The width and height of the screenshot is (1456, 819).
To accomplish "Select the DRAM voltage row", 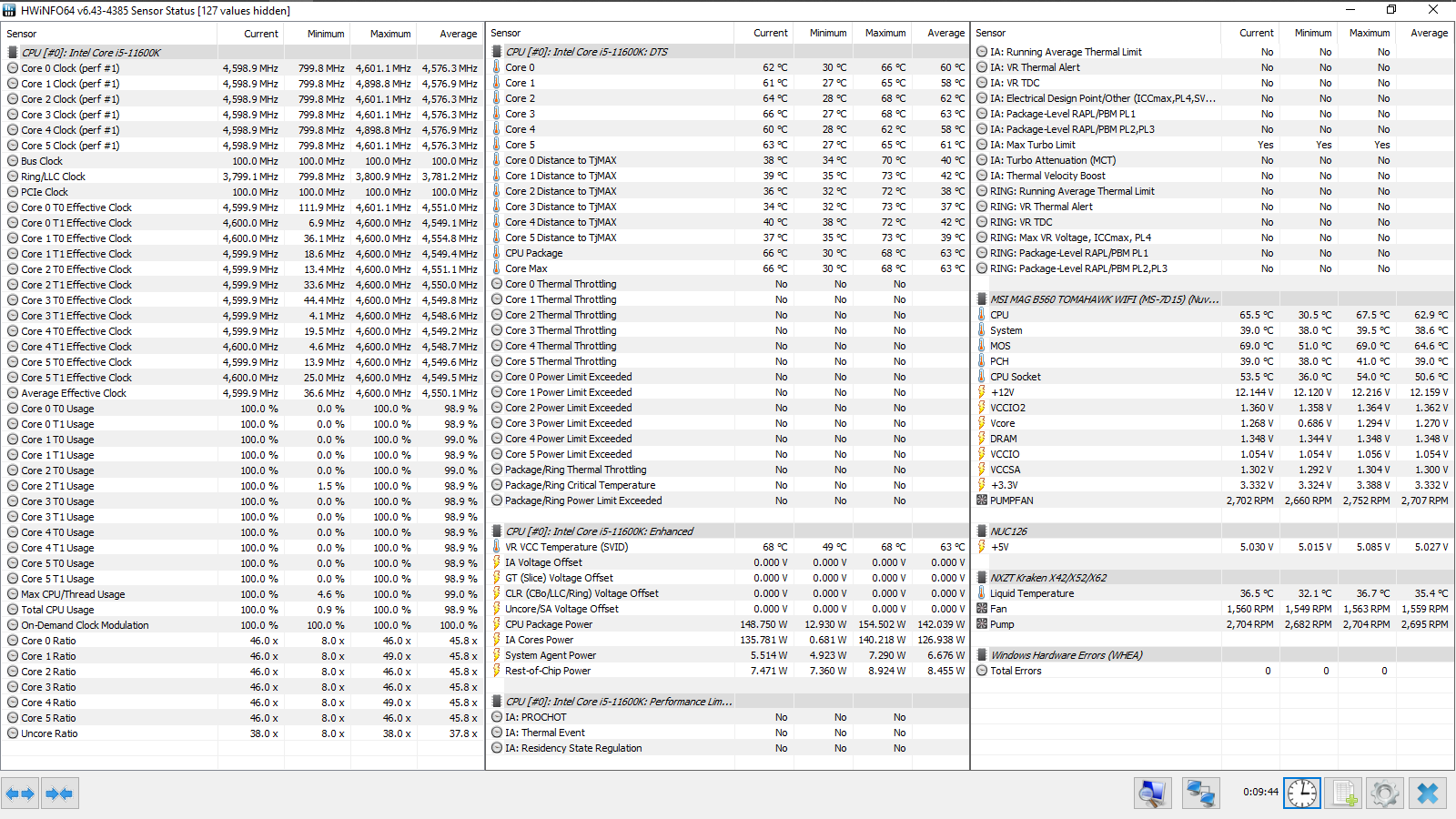I will [x=1213, y=439].
